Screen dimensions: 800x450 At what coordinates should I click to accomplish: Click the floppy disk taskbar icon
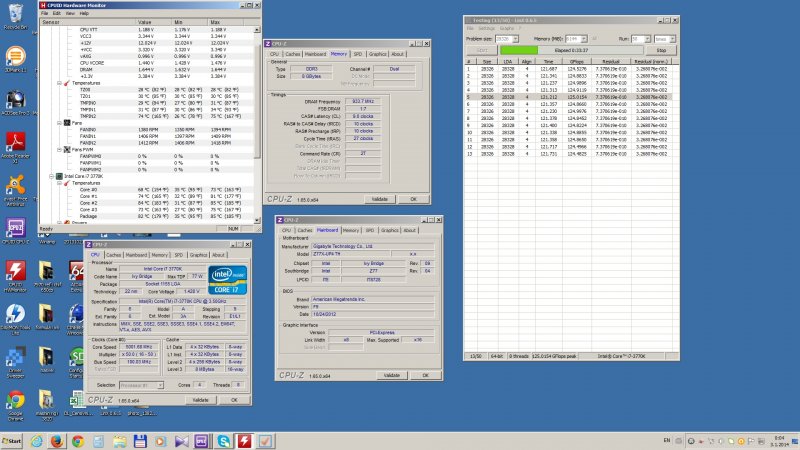point(140,441)
